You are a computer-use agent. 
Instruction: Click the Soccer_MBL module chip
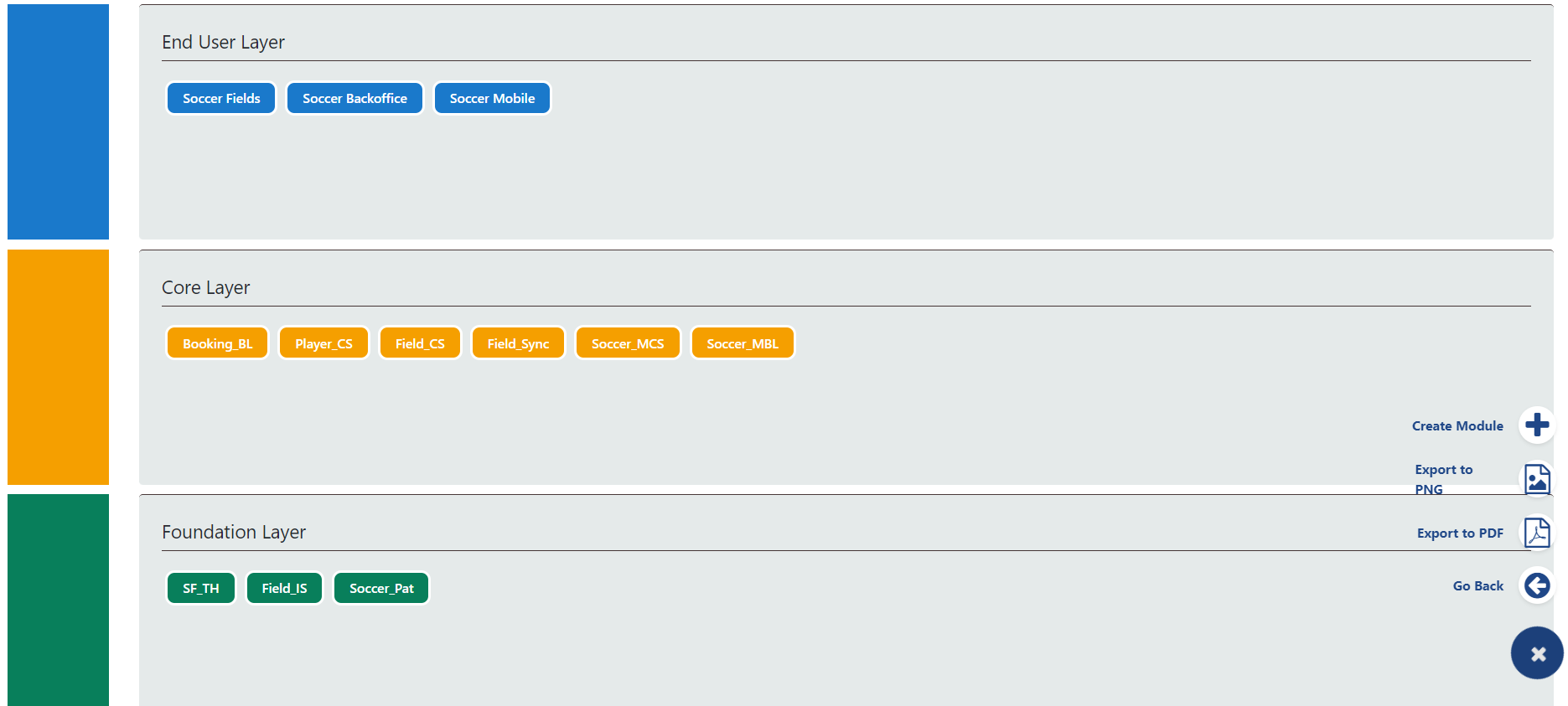743,343
